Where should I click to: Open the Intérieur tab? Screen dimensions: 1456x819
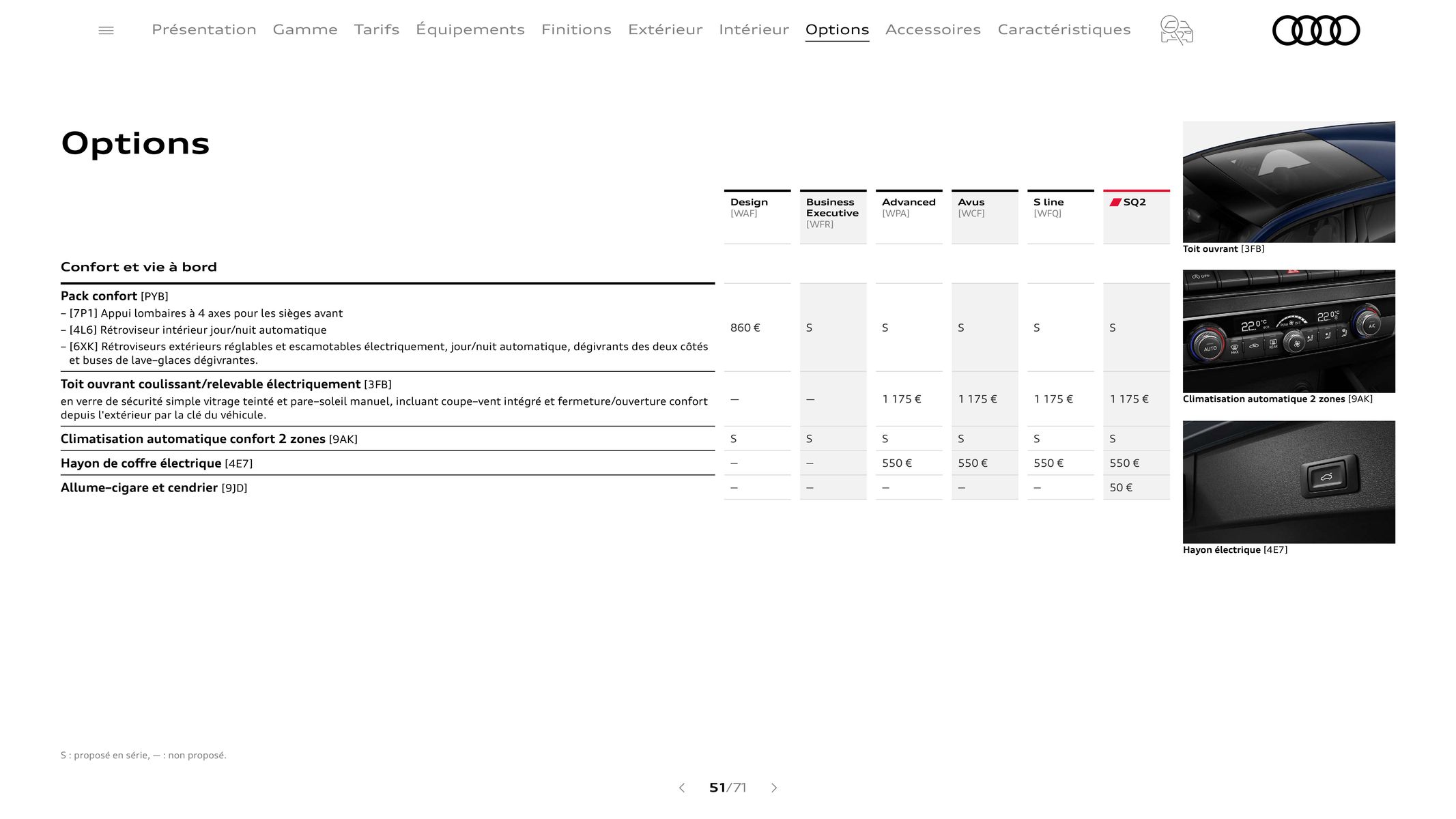[x=754, y=29]
